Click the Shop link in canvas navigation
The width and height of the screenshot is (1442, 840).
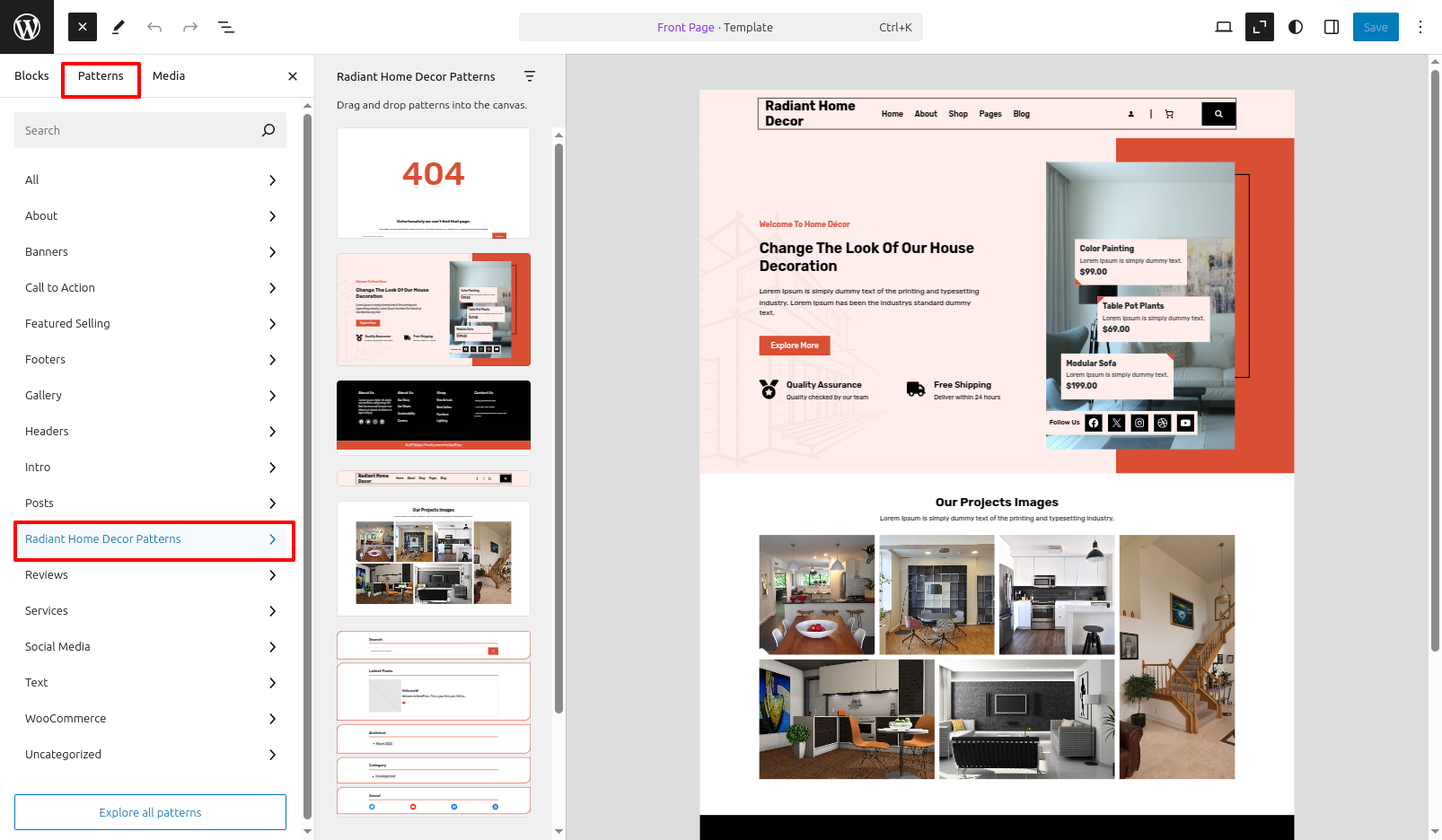[958, 114]
